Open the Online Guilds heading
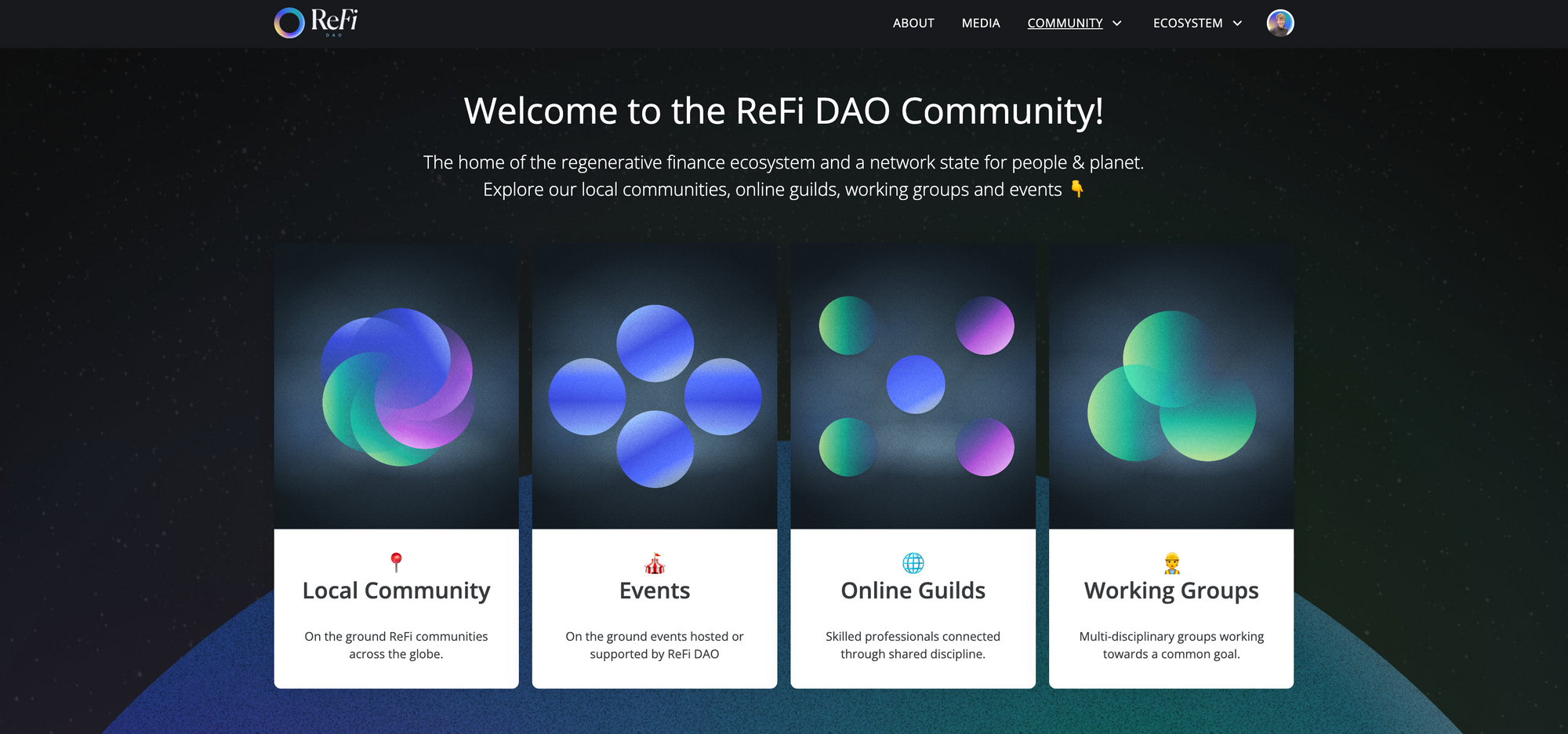Viewport: 1568px width, 734px height. tap(913, 590)
